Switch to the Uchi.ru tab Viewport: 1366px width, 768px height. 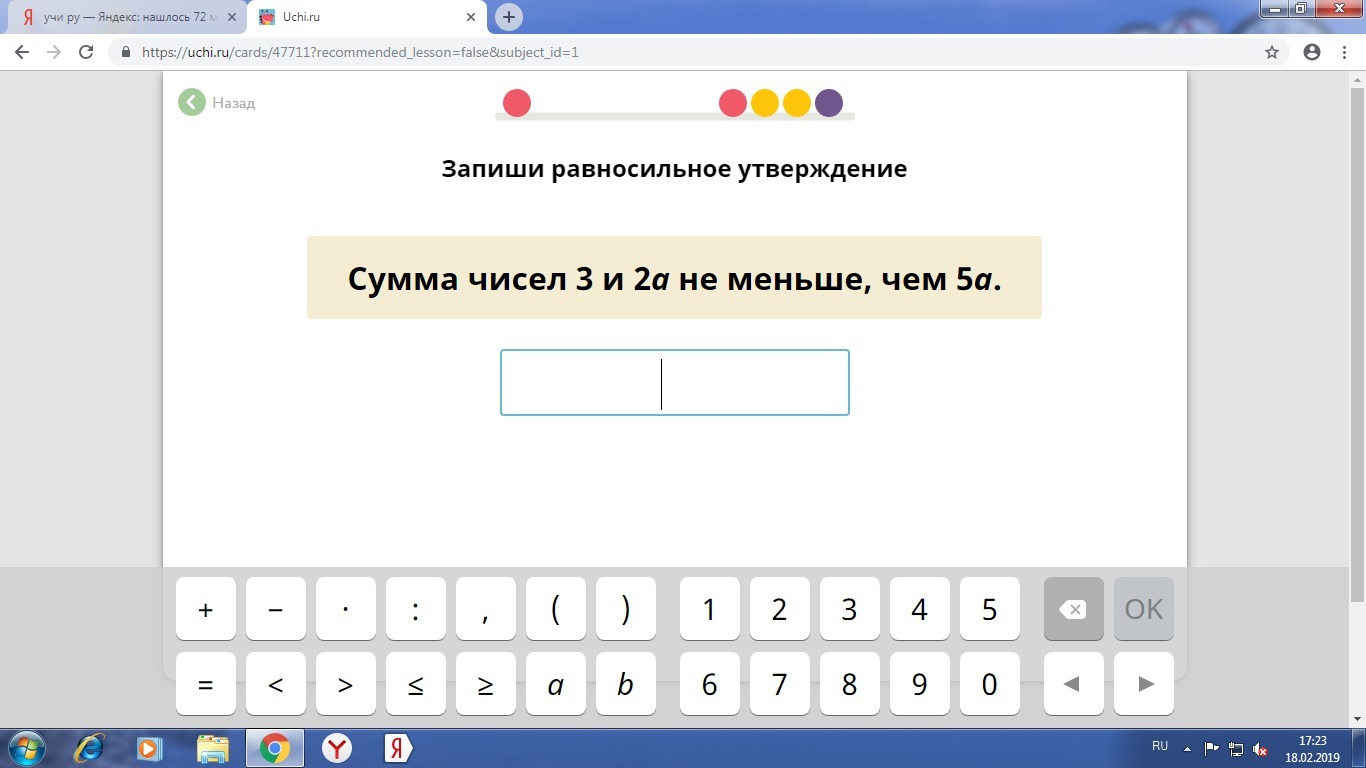pos(350,17)
